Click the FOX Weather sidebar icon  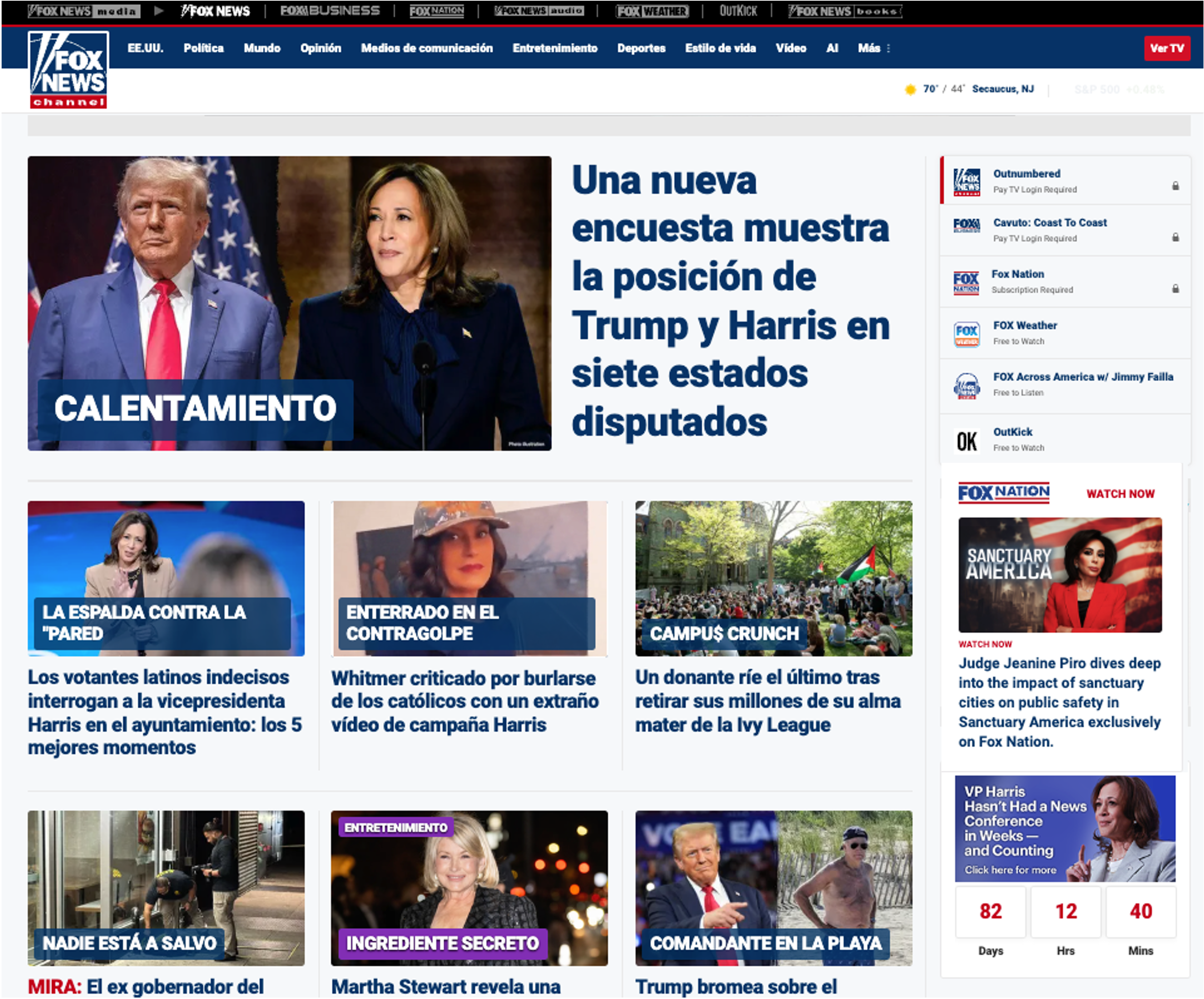(967, 334)
